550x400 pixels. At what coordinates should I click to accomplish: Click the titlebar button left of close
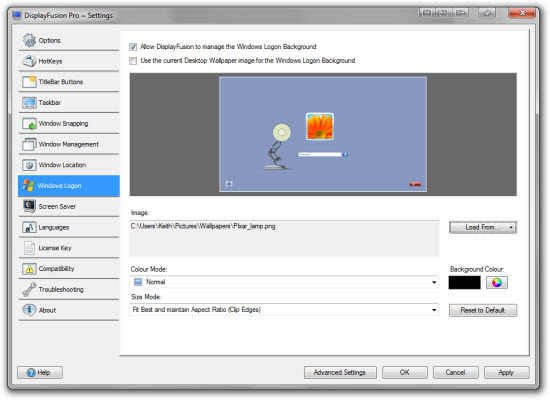tap(487, 13)
